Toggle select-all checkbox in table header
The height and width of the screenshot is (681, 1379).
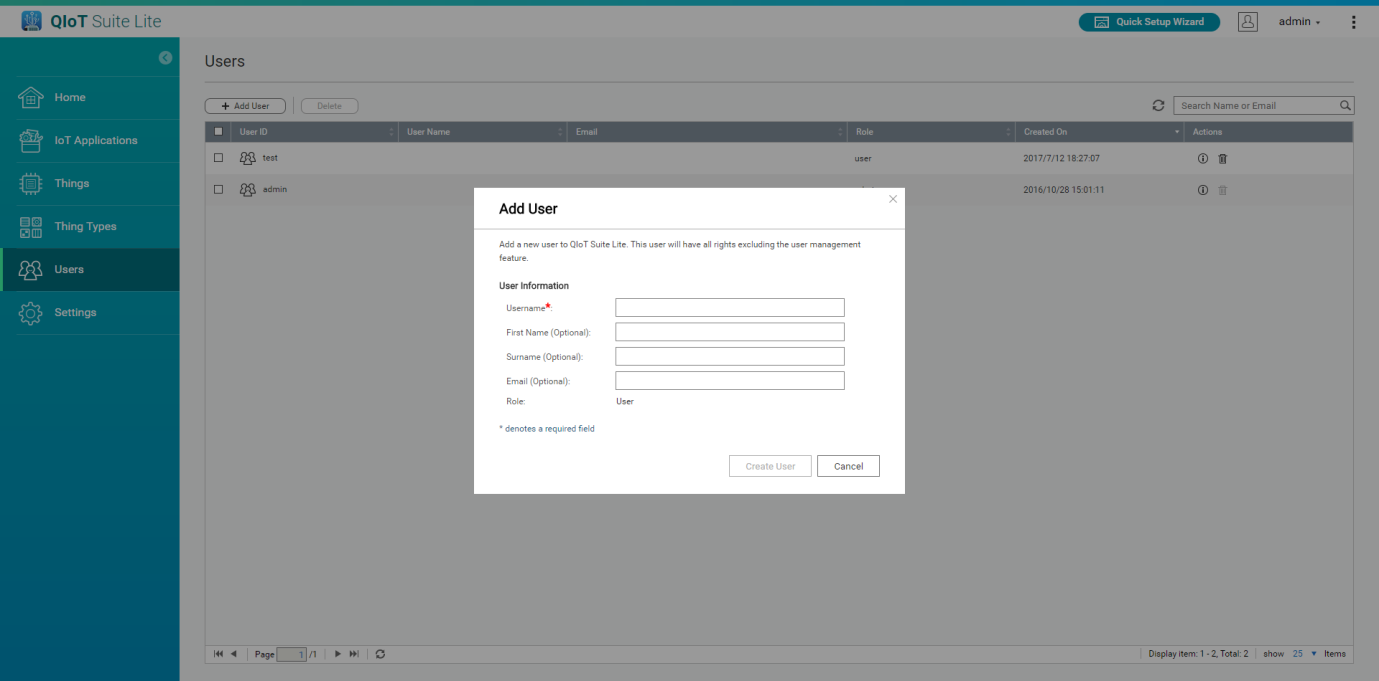tap(218, 132)
